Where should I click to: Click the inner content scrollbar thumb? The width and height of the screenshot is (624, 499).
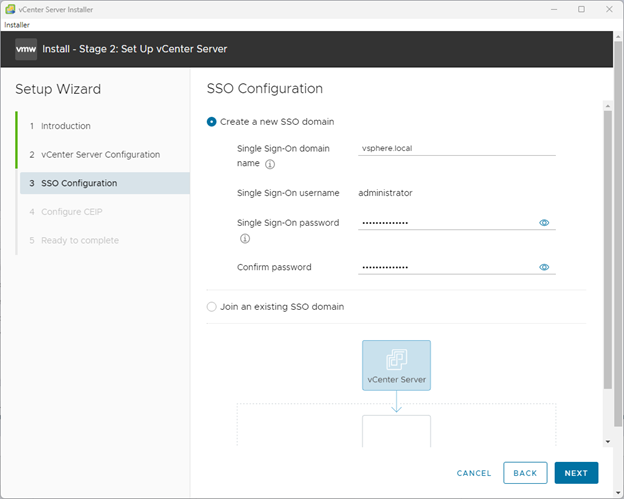point(608,250)
